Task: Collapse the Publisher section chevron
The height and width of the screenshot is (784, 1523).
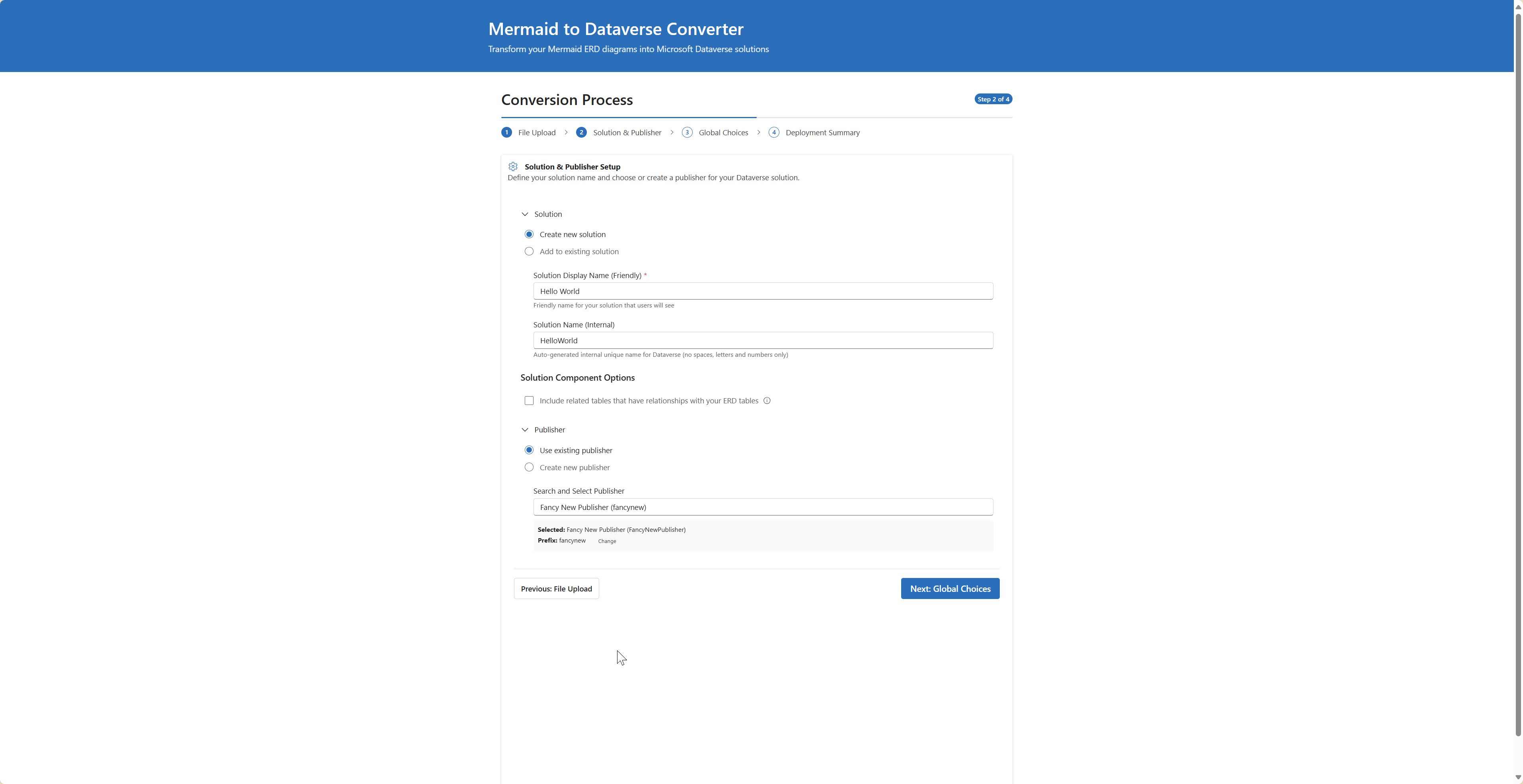Action: (524, 430)
